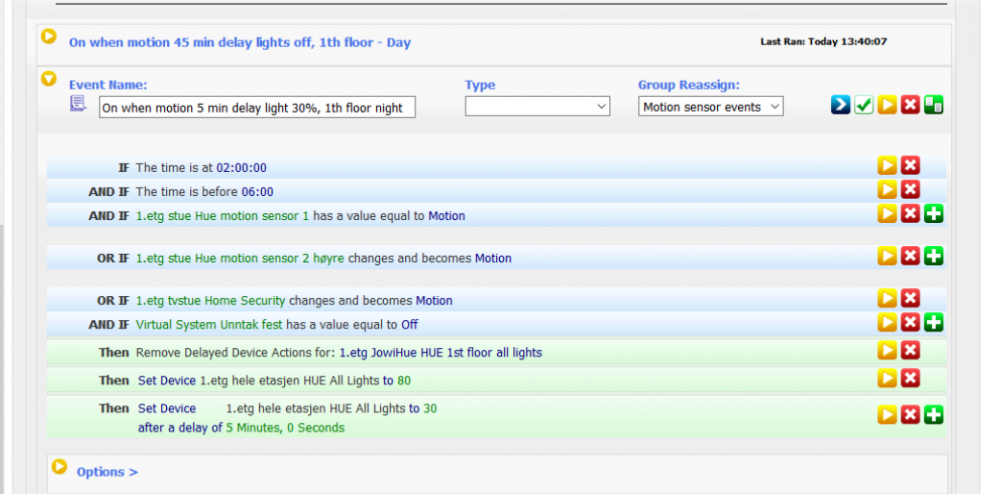Screen dimensions: 1000x494
Task: Delete the Virtual System Unntak fest condition
Action: [910, 323]
